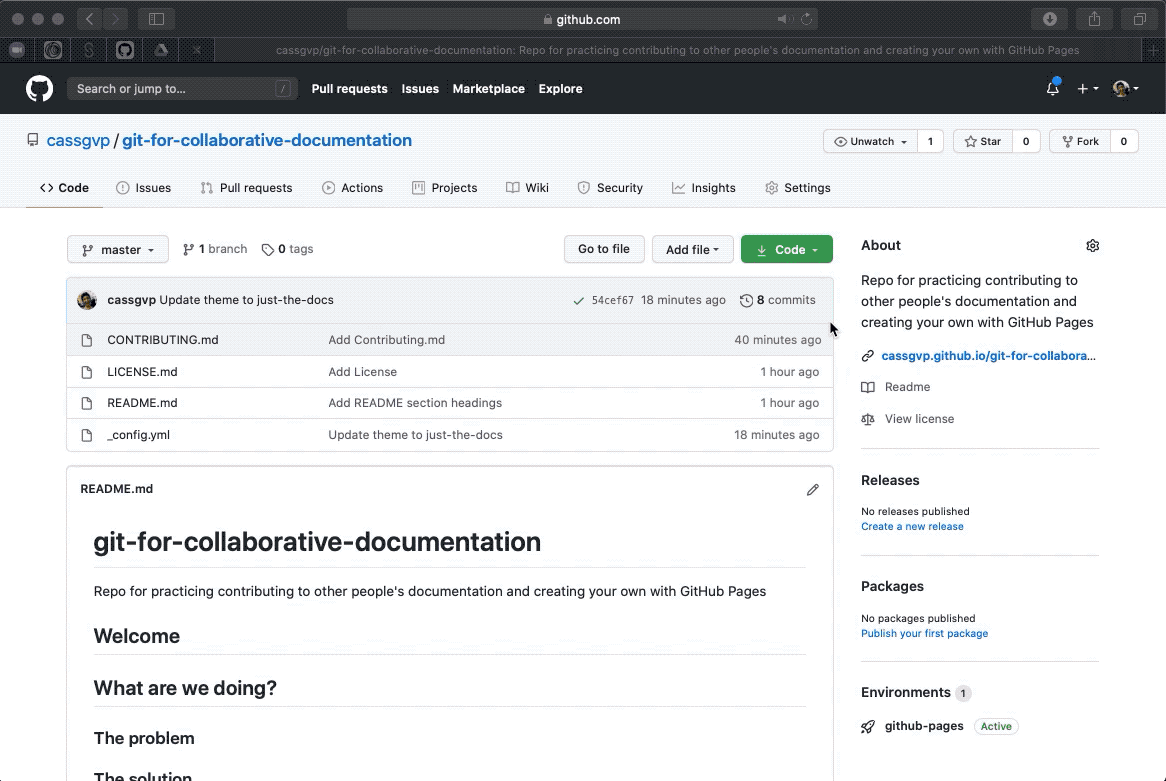Reload the page with refresh icon
The width and height of the screenshot is (1166, 781).
coord(806,19)
